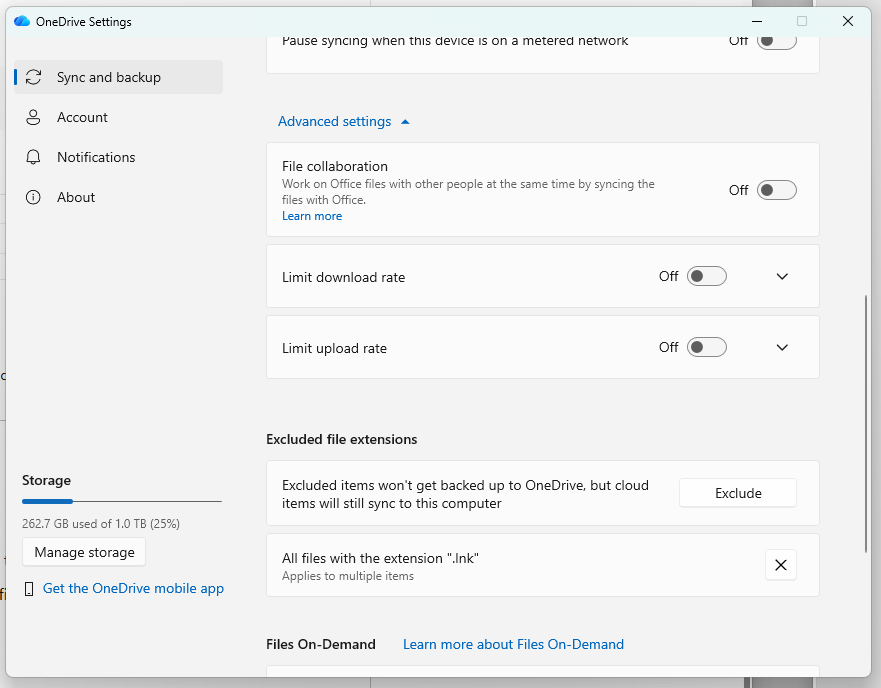Click the Sync and backup arrows icon
Viewport: 881px width, 688px height.
click(x=33, y=77)
